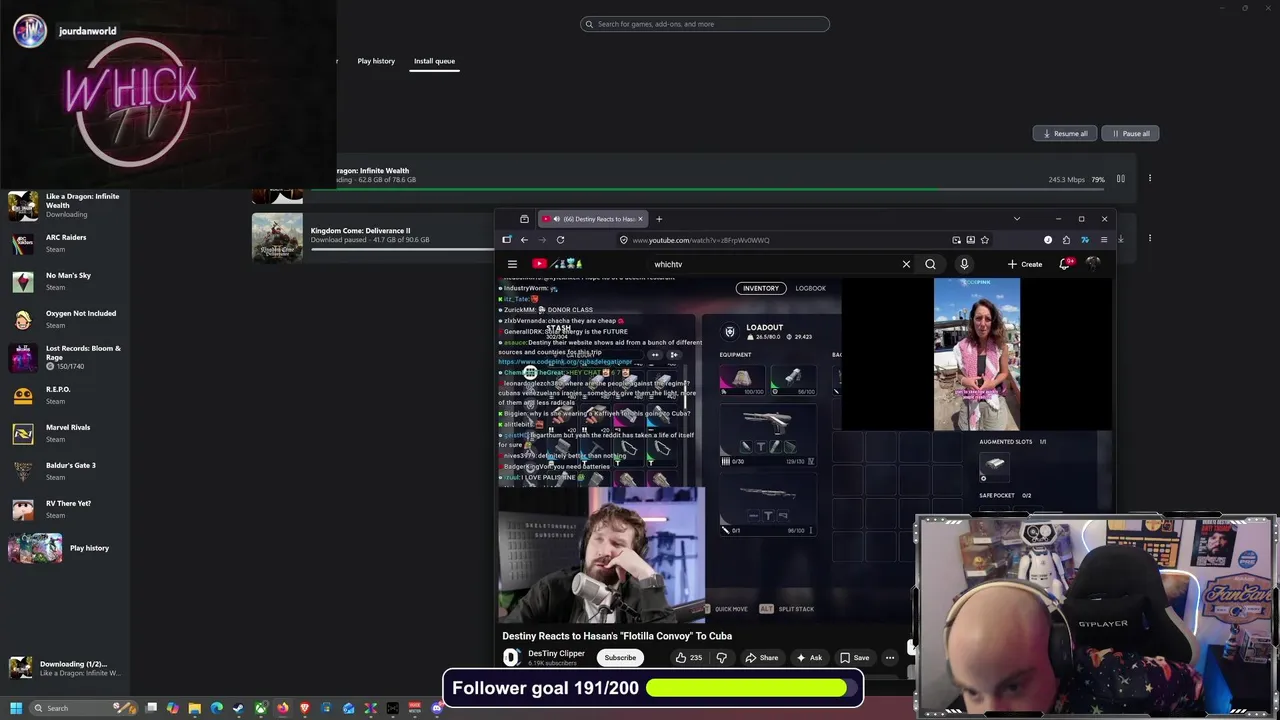Click the Pause all button
Viewport: 1280px width, 720px height.
point(1130,133)
